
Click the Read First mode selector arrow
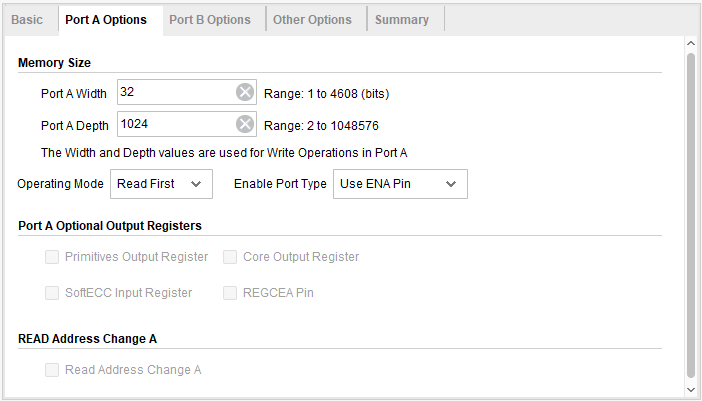pyautogui.click(x=196, y=184)
